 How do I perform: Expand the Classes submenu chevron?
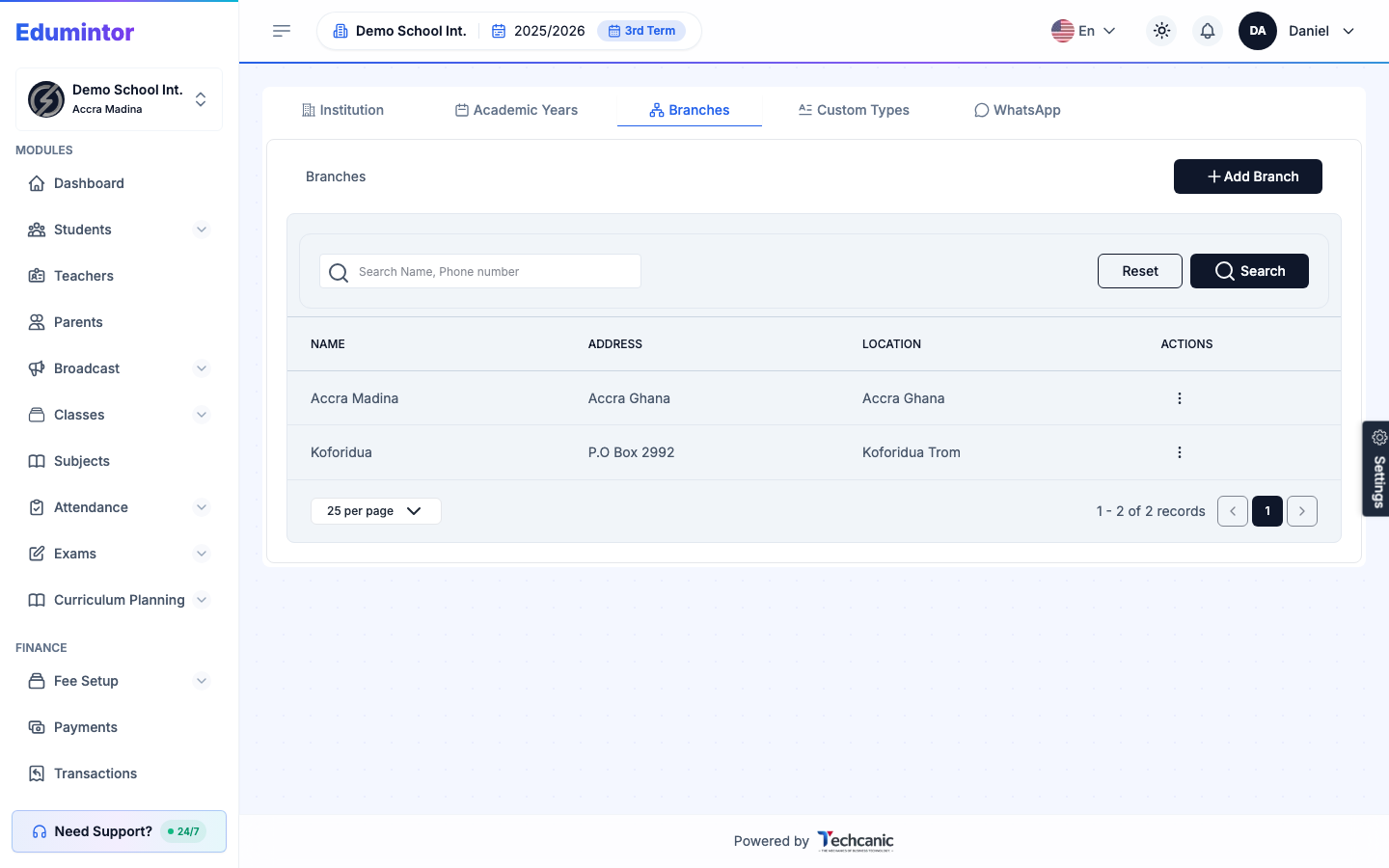click(x=202, y=415)
